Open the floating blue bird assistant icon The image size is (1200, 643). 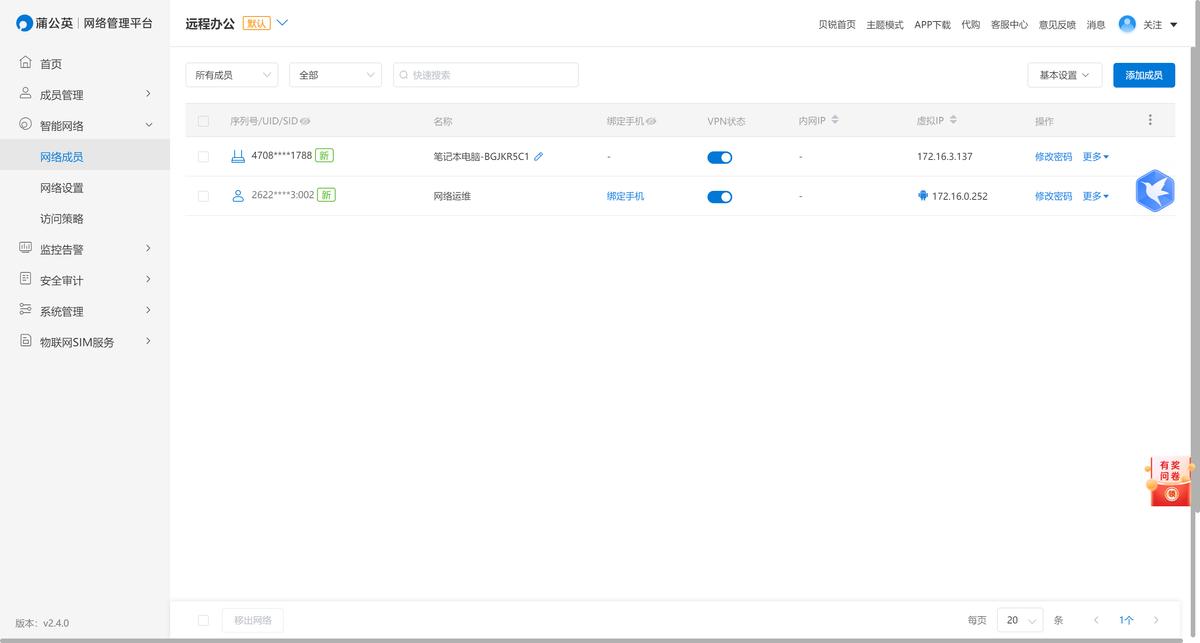pos(1155,190)
